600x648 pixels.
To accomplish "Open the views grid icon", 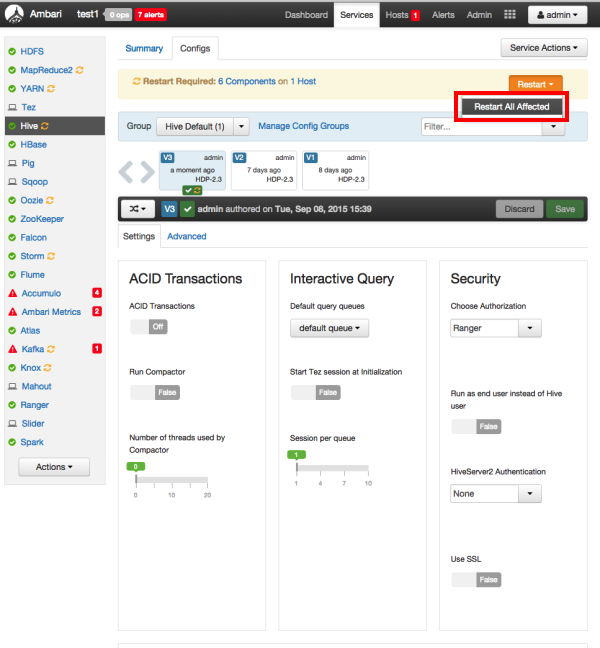I will (510, 14).
